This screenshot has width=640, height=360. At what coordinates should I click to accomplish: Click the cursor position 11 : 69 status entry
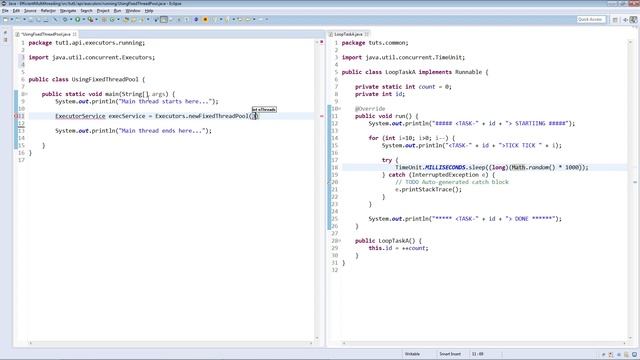point(478,354)
